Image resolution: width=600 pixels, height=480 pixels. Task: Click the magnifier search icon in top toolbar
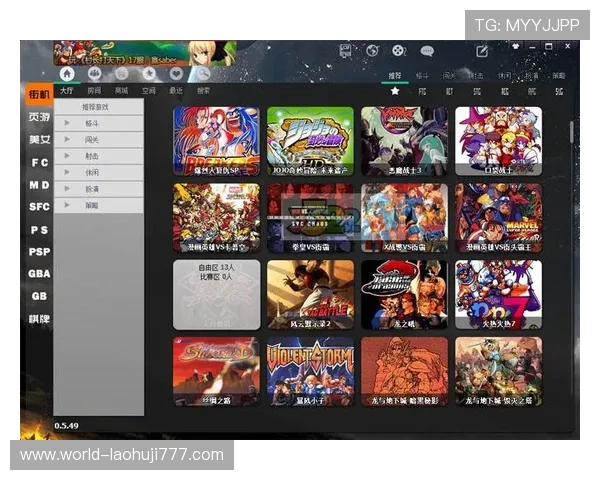203,73
